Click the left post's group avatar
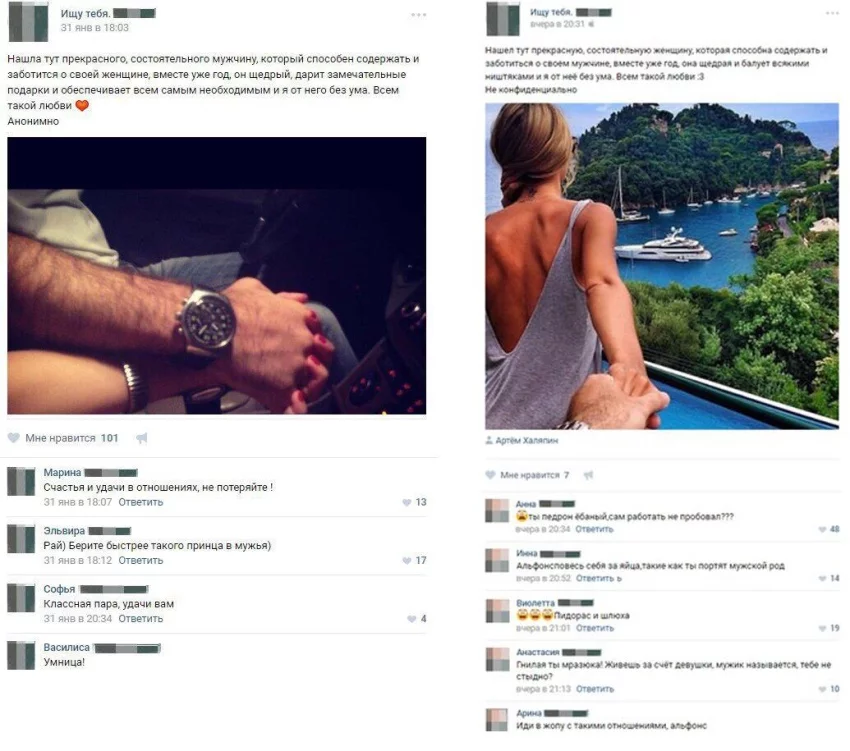The image size is (850, 751). coord(28,21)
